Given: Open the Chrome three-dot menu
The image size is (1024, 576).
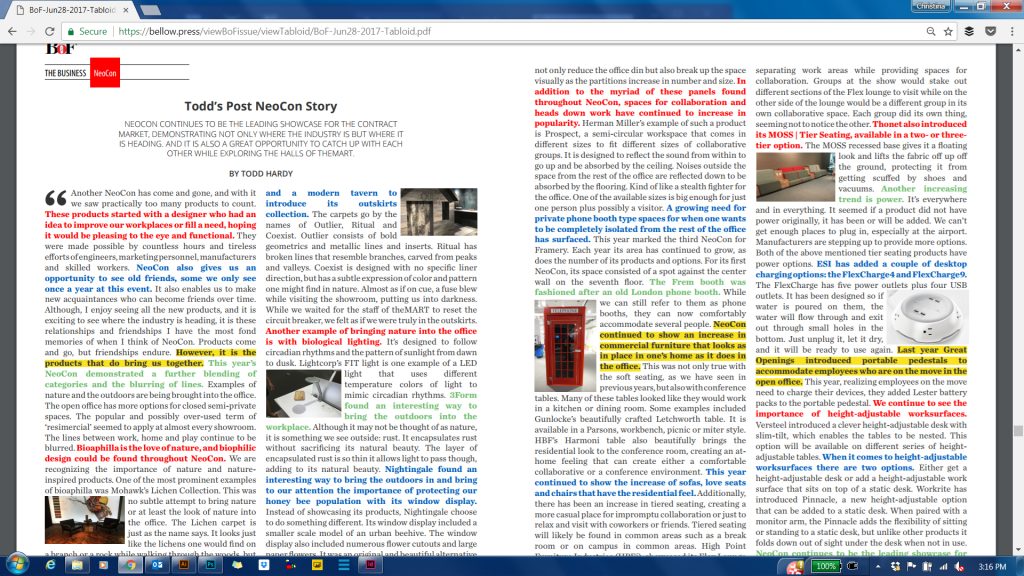Looking at the screenshot, I should pos(1012,31).
